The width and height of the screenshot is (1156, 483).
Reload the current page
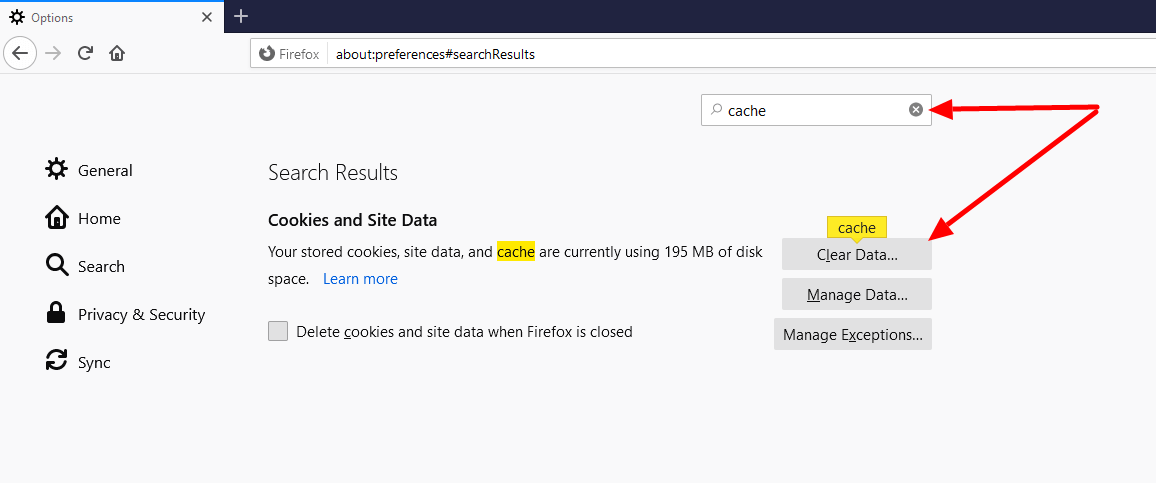pos(86,53)
